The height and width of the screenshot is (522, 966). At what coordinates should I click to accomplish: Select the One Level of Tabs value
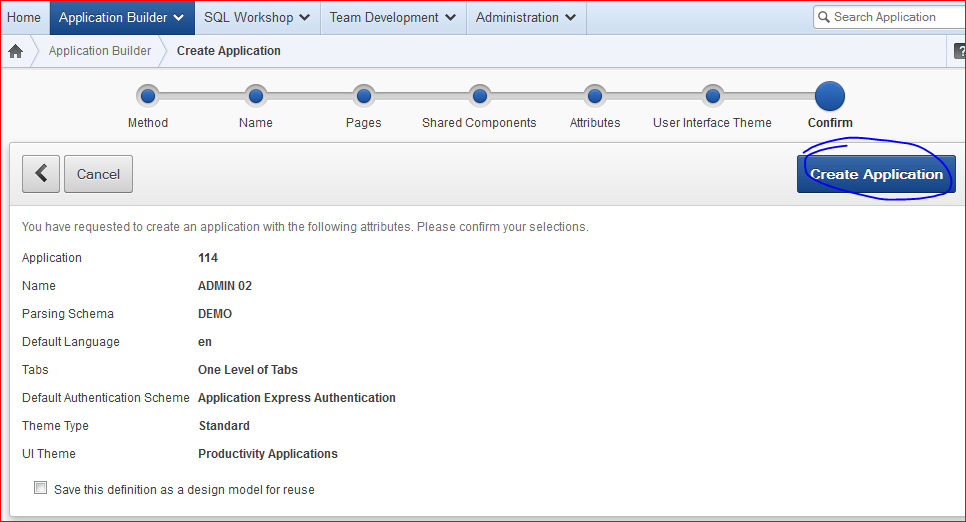248,370
